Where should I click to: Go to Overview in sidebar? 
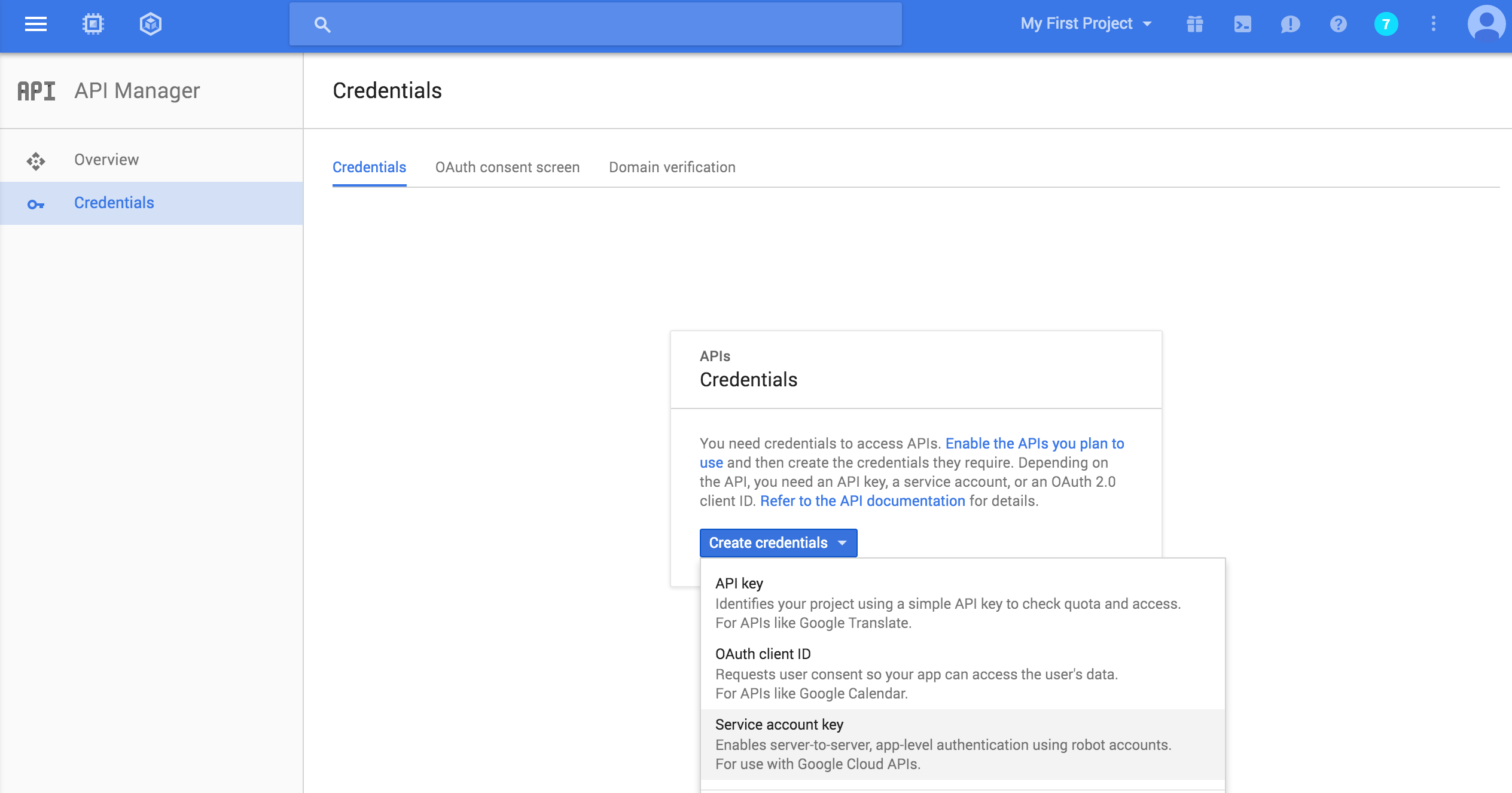106,160
